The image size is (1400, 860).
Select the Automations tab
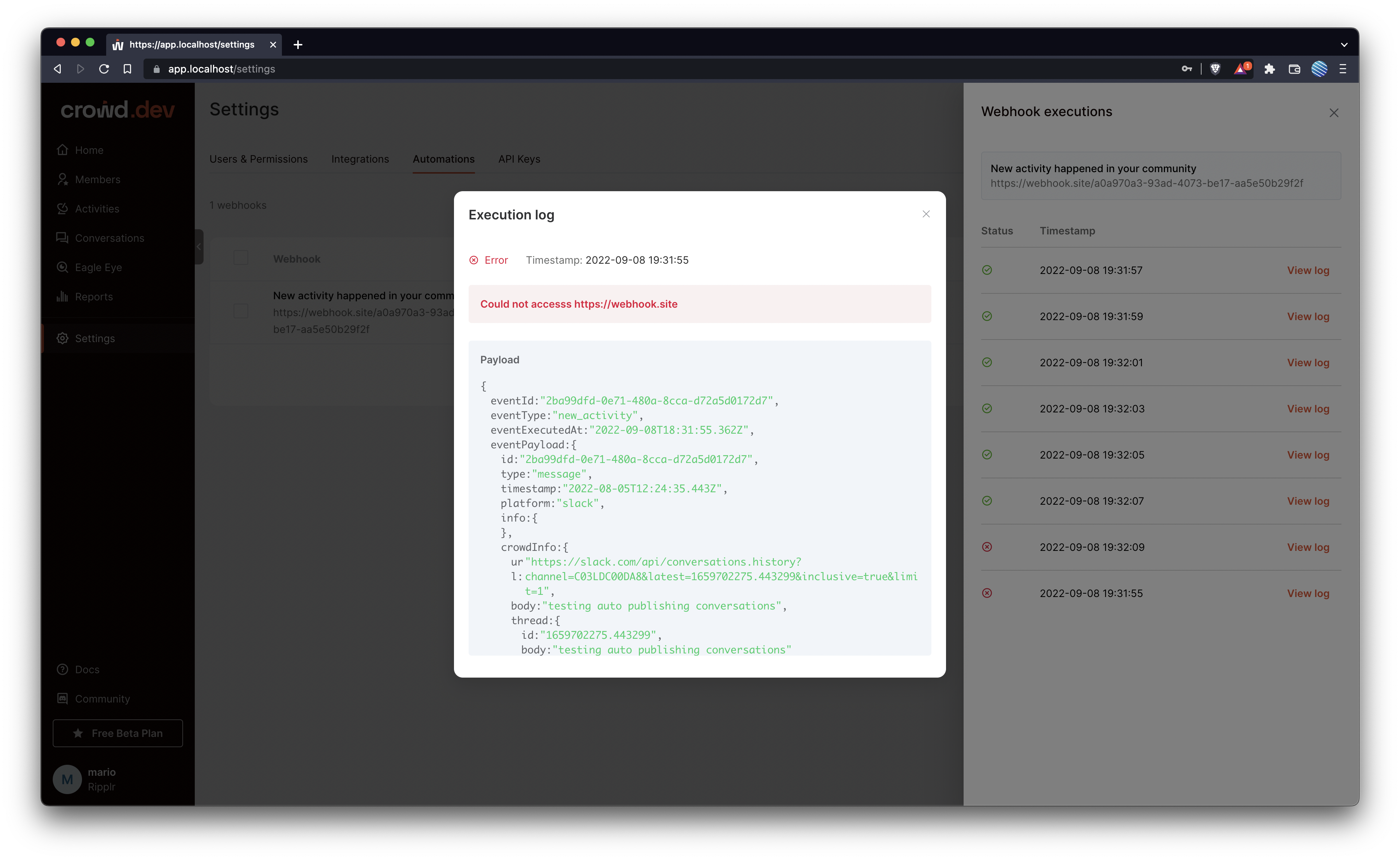point(443,159)
